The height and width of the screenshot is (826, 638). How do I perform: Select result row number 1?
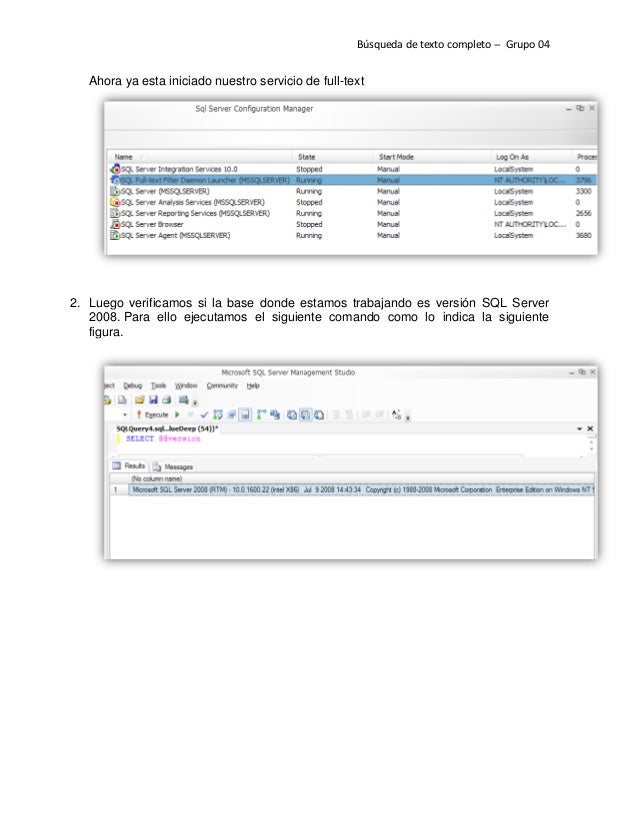(119, 490)
